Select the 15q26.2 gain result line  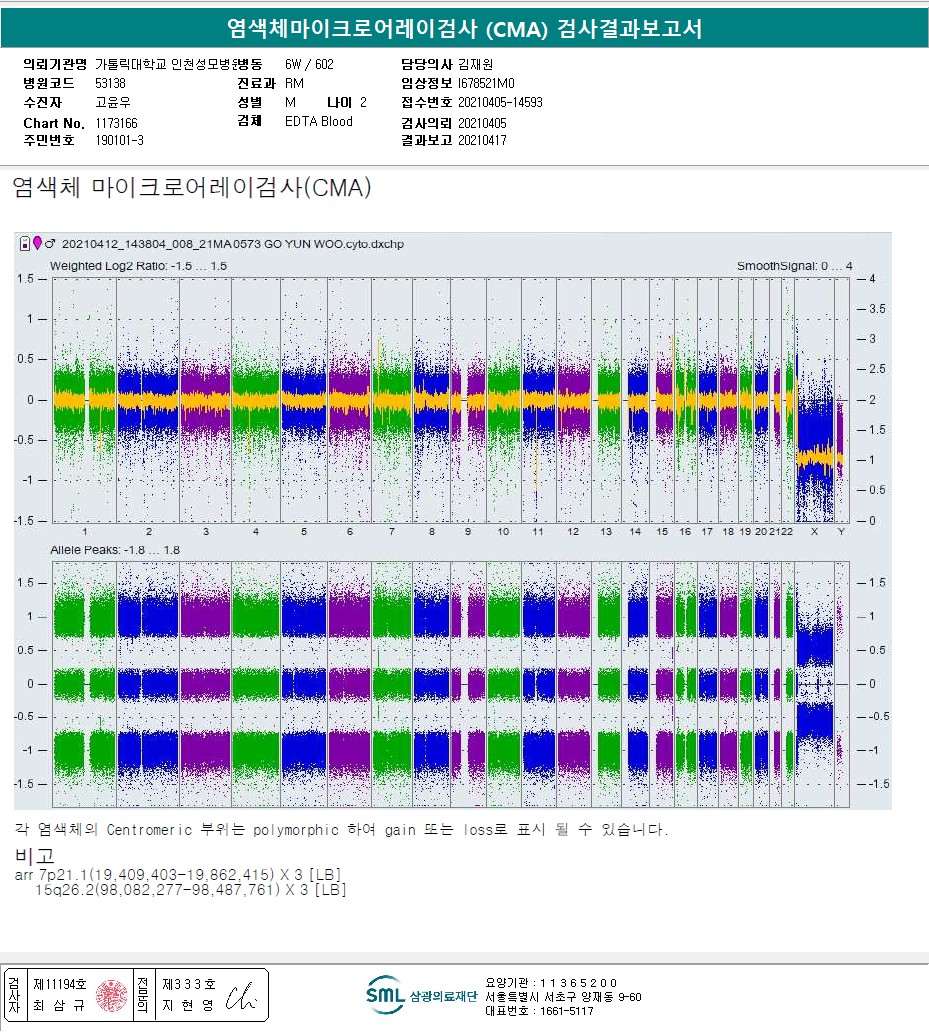pyautogui.click(x=191, y=890)
